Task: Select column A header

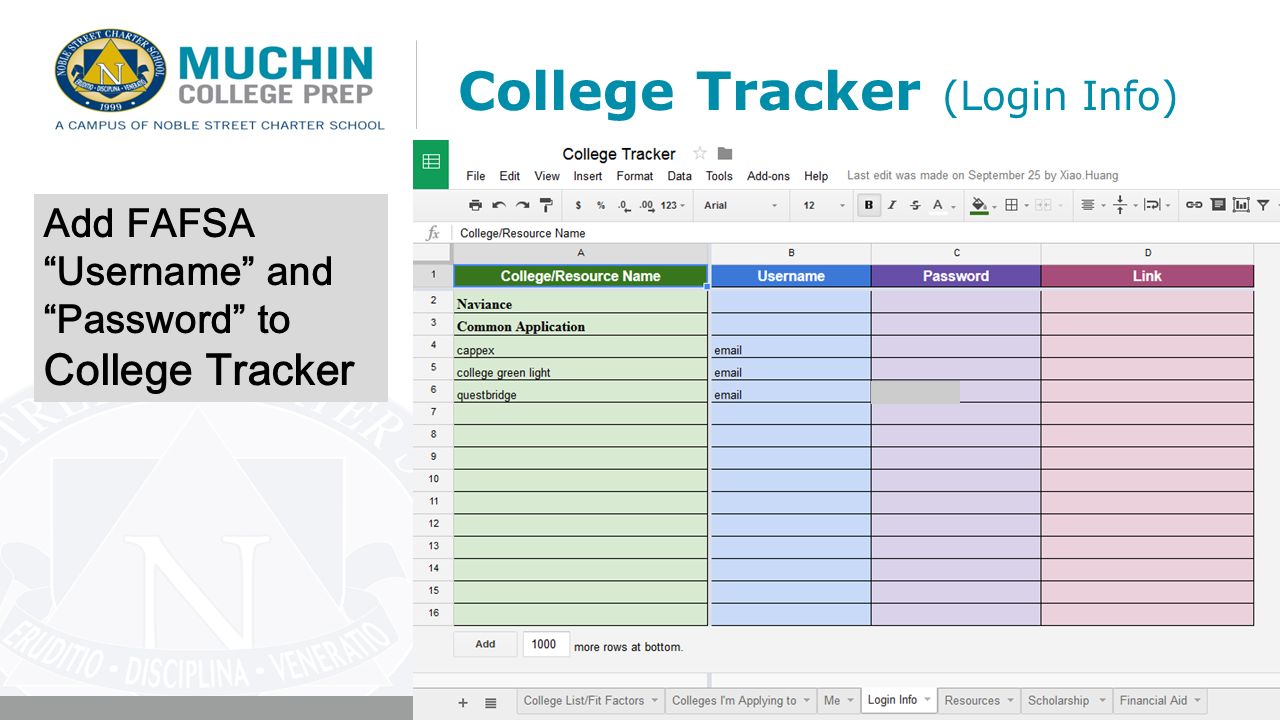Action: point(581,253)
